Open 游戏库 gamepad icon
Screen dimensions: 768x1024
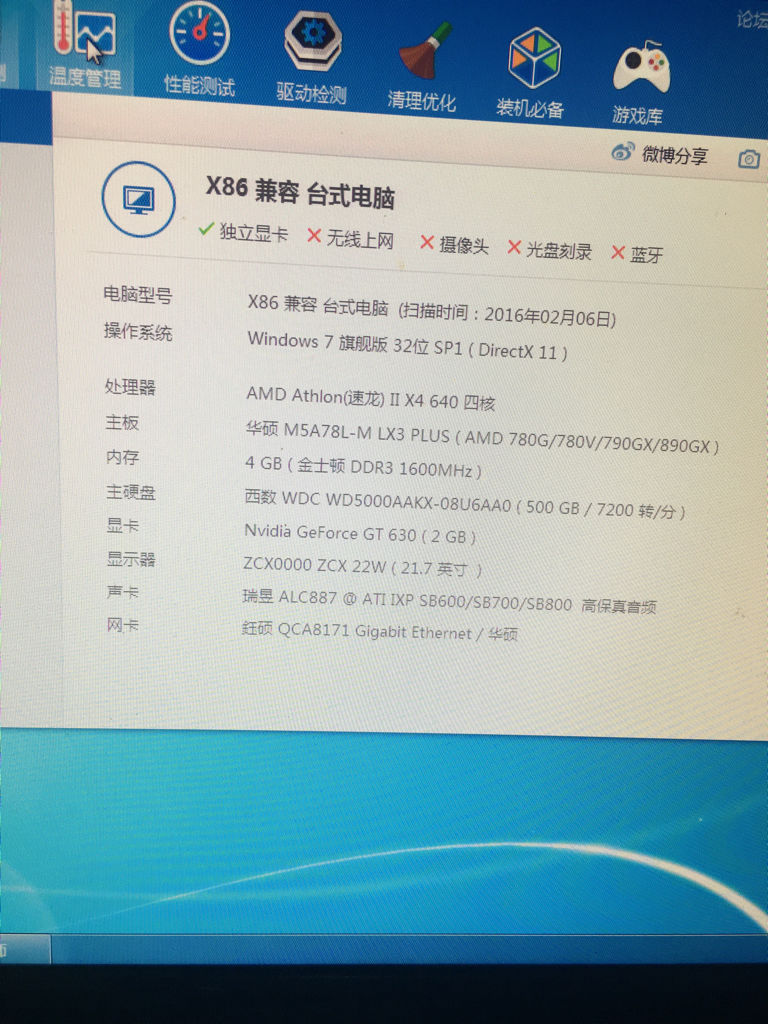(x=641, y=68)
